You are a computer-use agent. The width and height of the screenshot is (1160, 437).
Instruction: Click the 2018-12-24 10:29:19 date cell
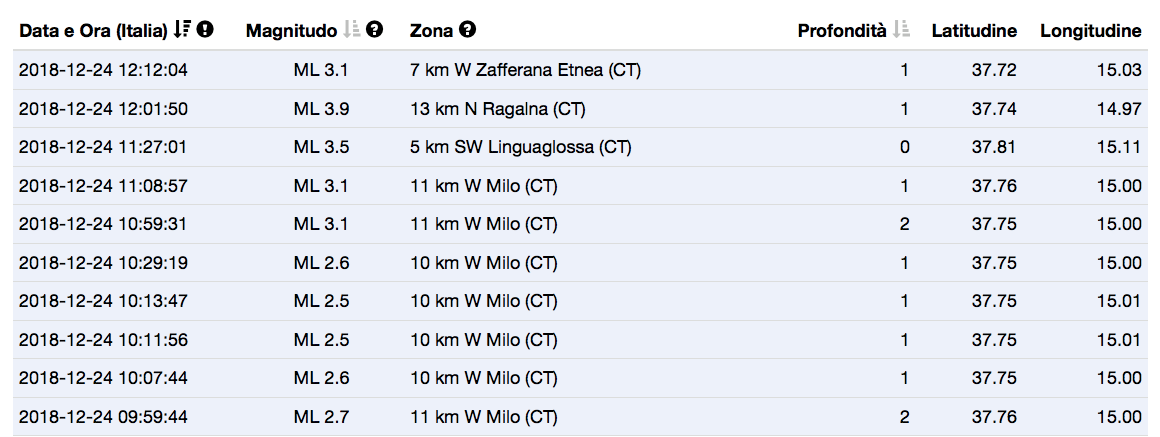pos(103,263)
